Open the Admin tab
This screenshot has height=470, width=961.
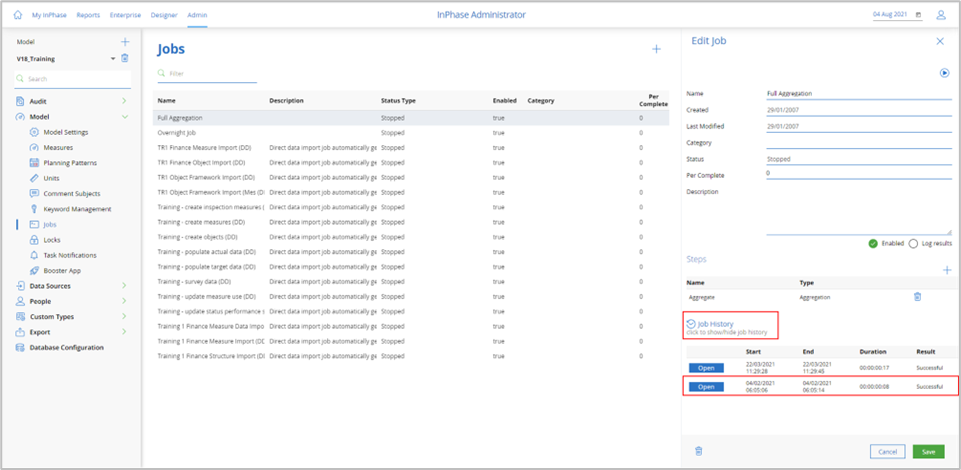click(197, 15)
